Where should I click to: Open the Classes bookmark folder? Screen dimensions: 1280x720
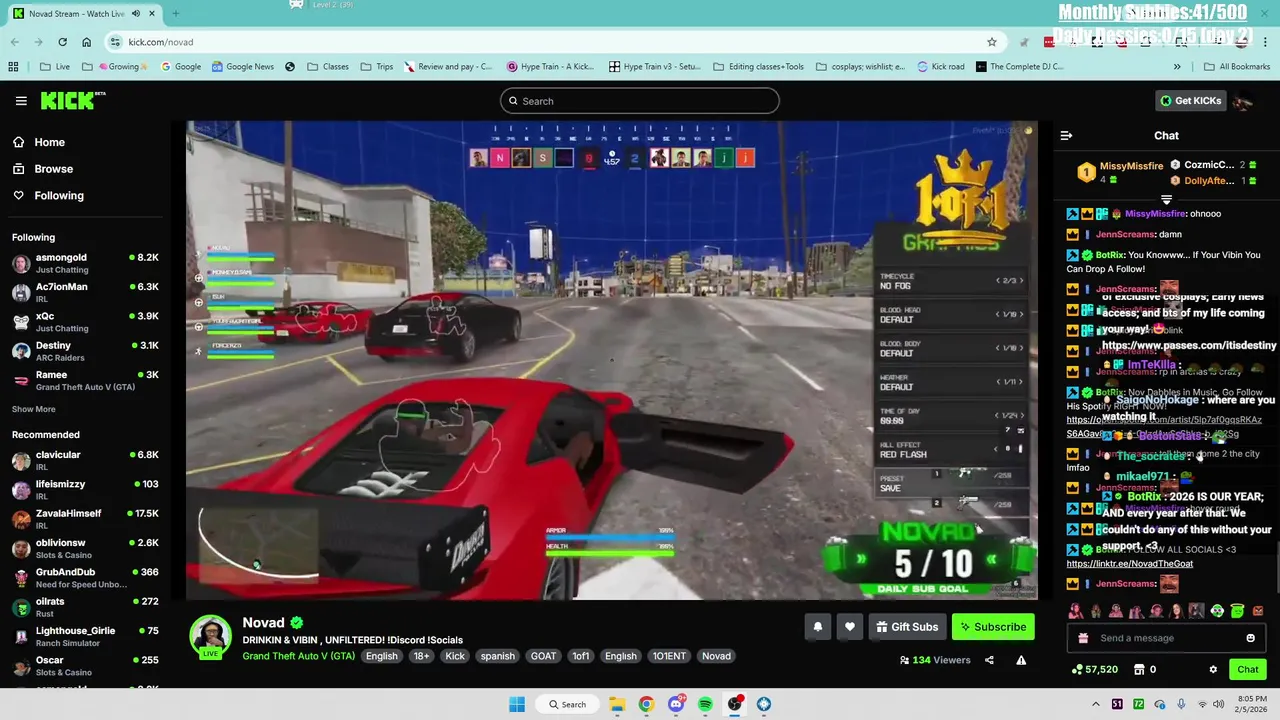coord(328,67)
